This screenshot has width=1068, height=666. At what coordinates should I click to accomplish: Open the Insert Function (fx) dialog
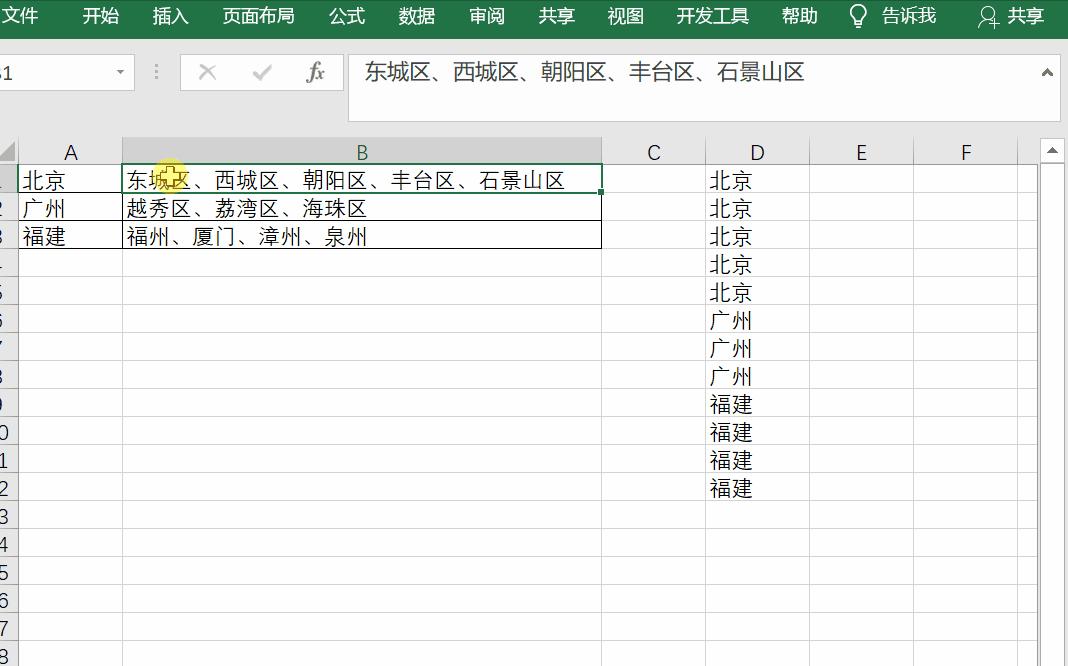coord(317,72)
